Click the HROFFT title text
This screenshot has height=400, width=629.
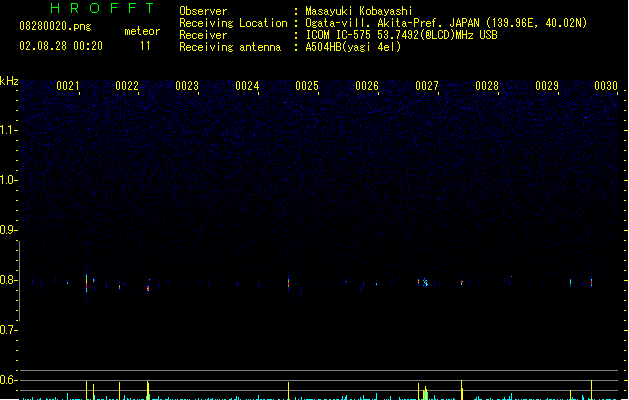[103, 8]
